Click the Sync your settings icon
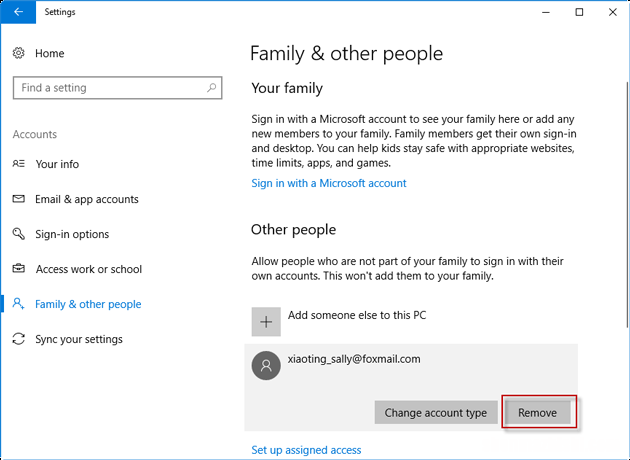The image size is (630, 460). click(x=18, y=339)
